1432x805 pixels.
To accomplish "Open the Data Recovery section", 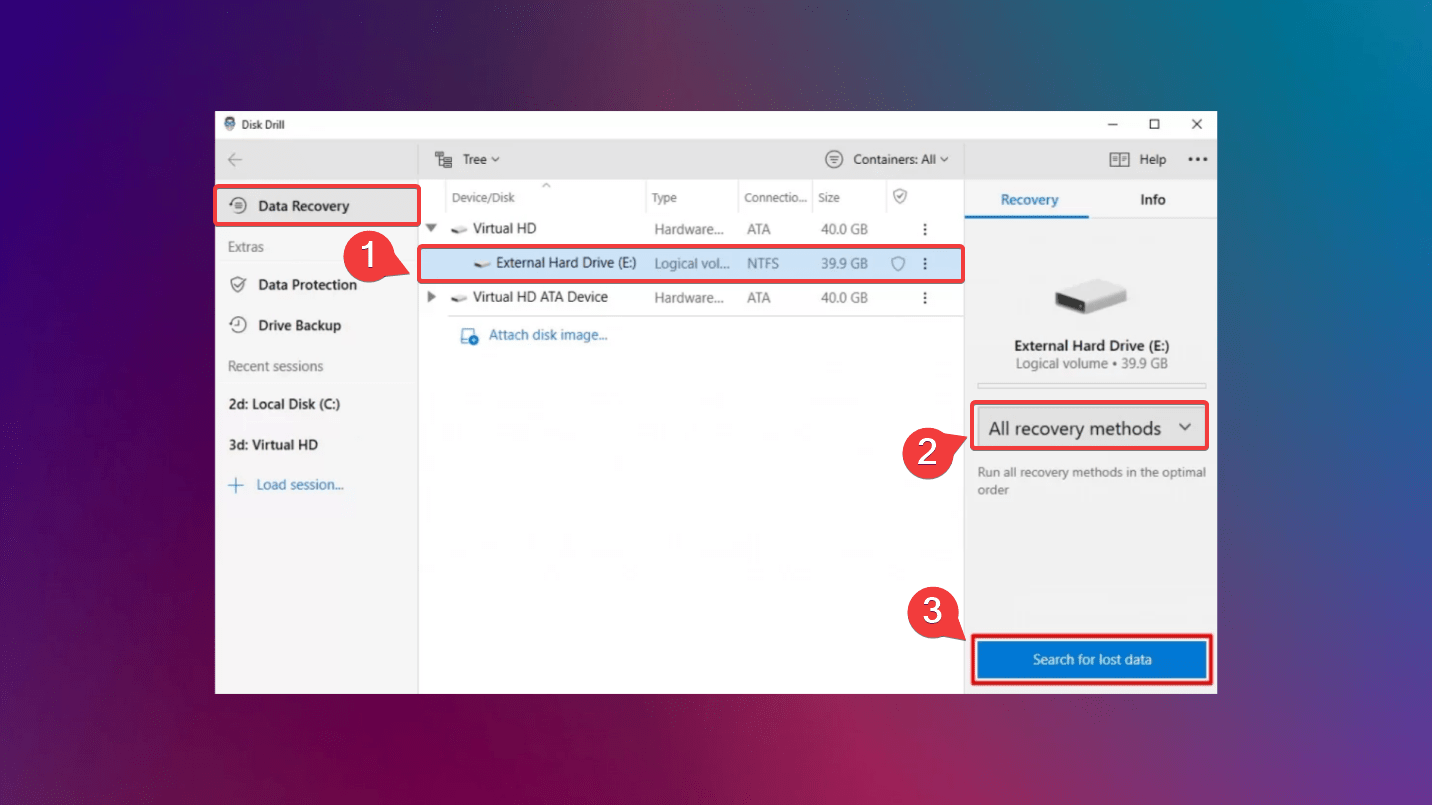I will 317,206.
